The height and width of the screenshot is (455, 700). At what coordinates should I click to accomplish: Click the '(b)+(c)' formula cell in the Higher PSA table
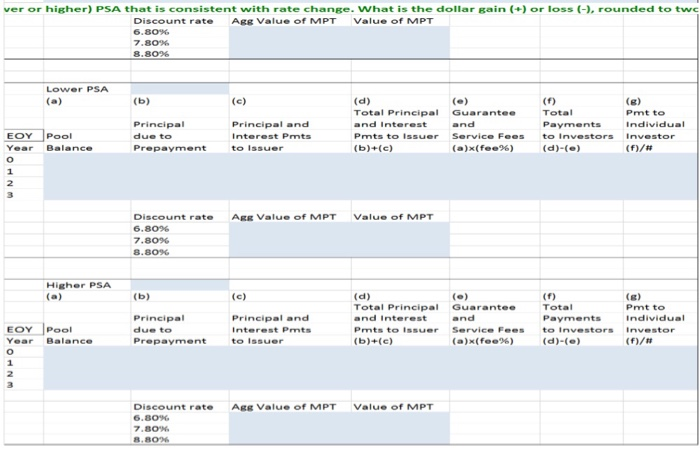[x=373, y=341]
